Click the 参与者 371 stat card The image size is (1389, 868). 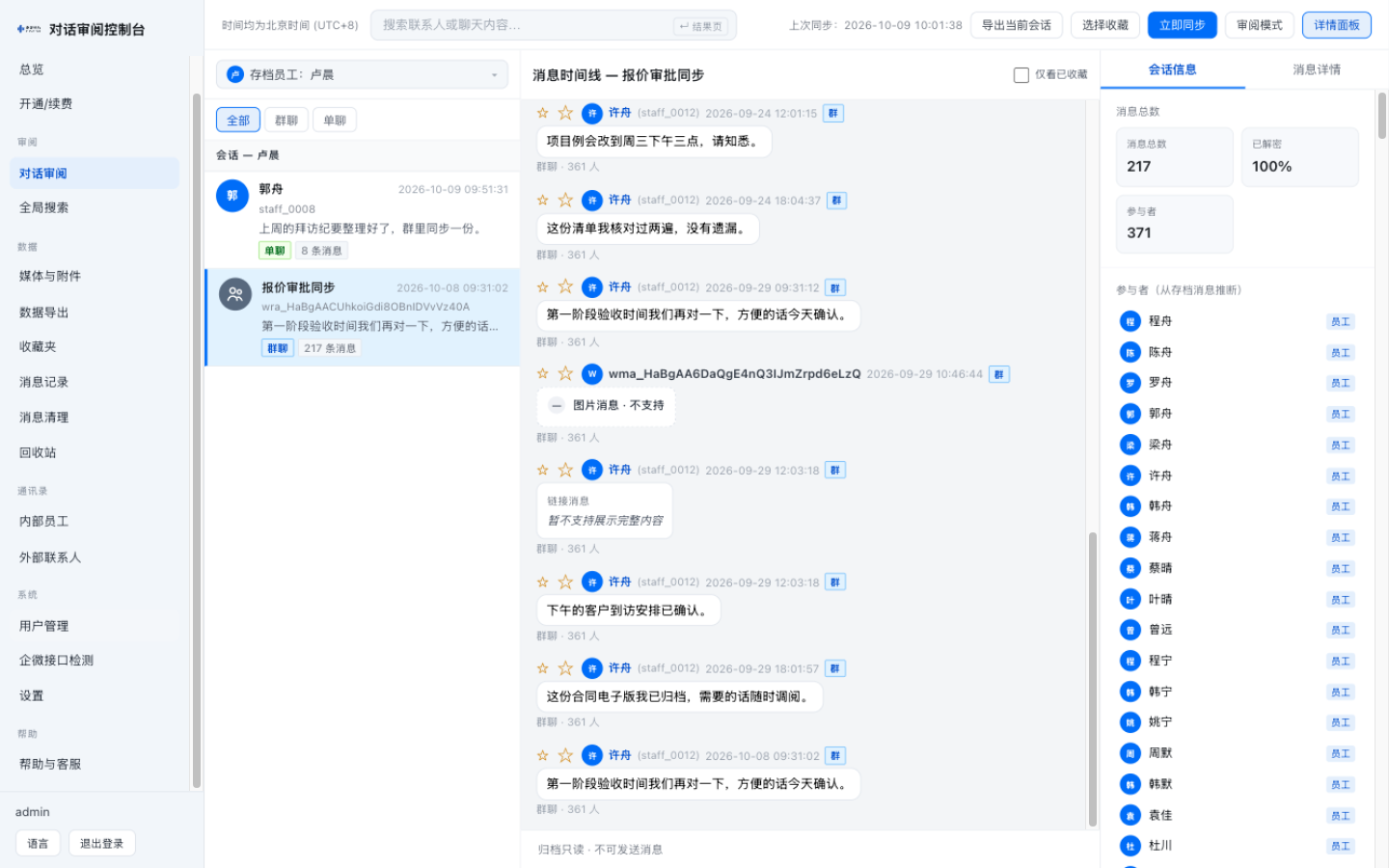(1175, 224)
